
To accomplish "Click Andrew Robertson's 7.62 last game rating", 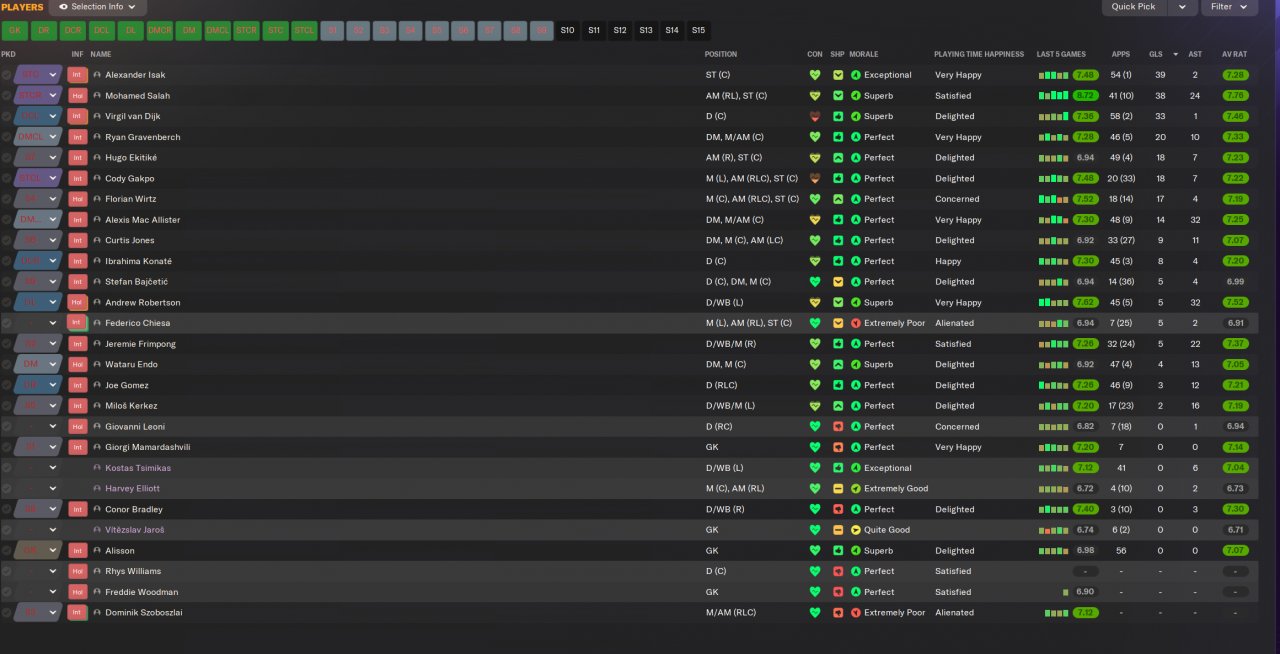I will click(1085, 302).
